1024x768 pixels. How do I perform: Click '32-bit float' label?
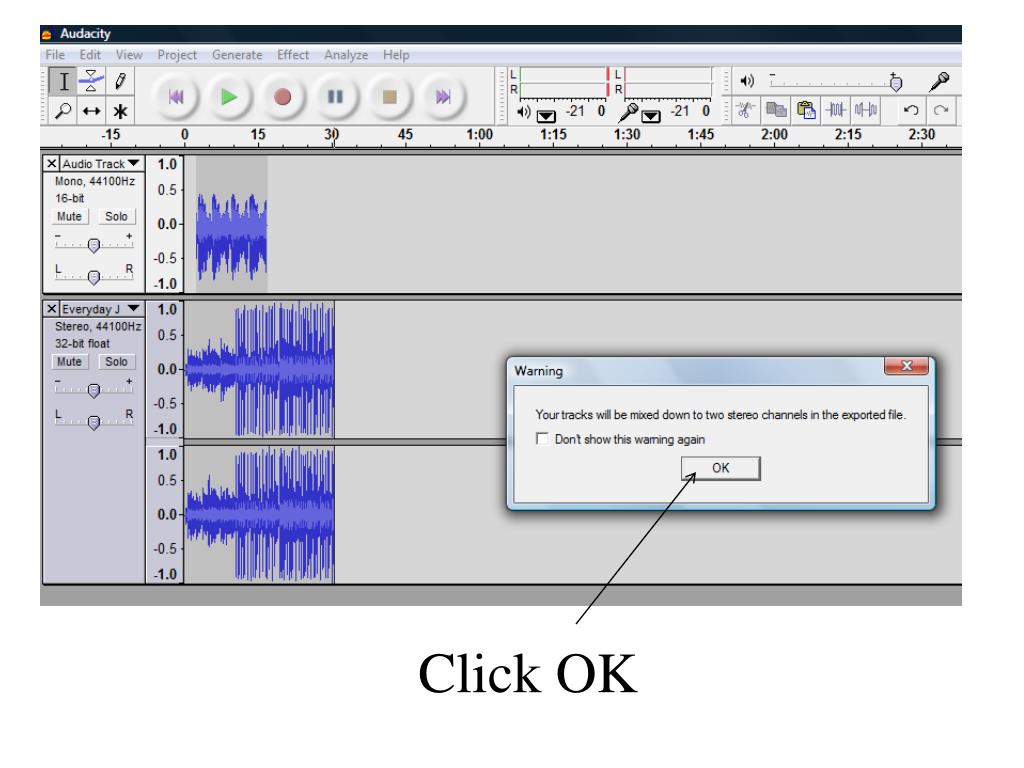pos(82,344)
